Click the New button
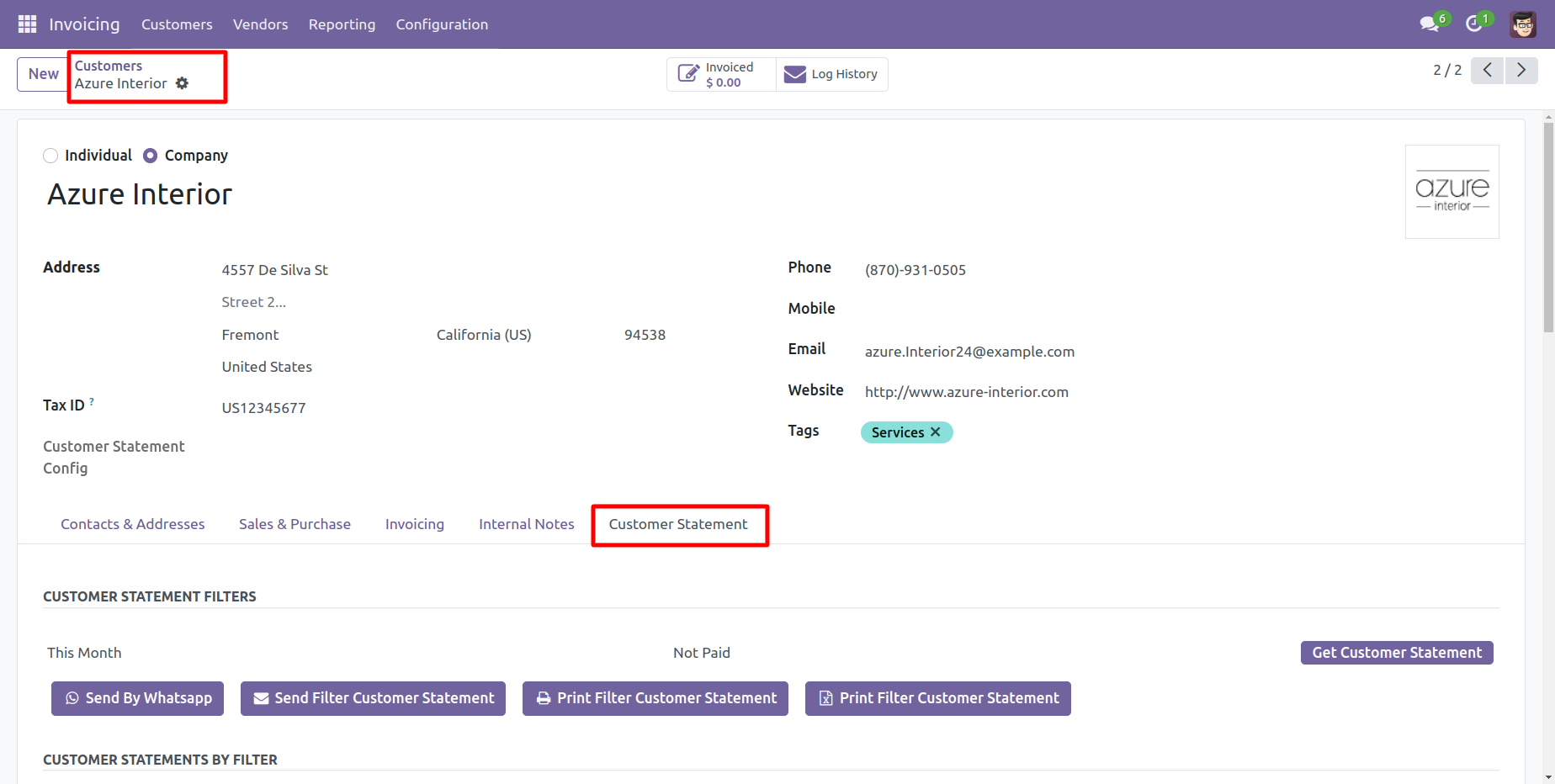This screenshot has height=784, width=1555. pyautogui.click(x=43, y=74)
